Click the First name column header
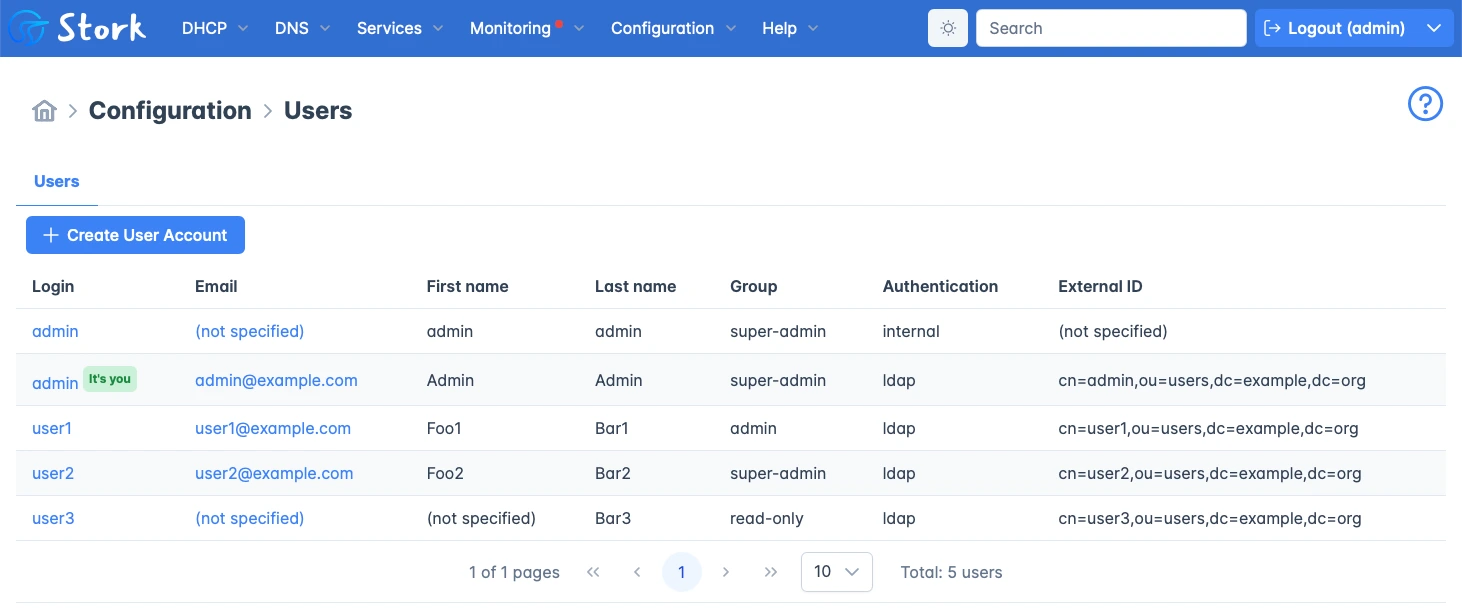 point(468,286)
